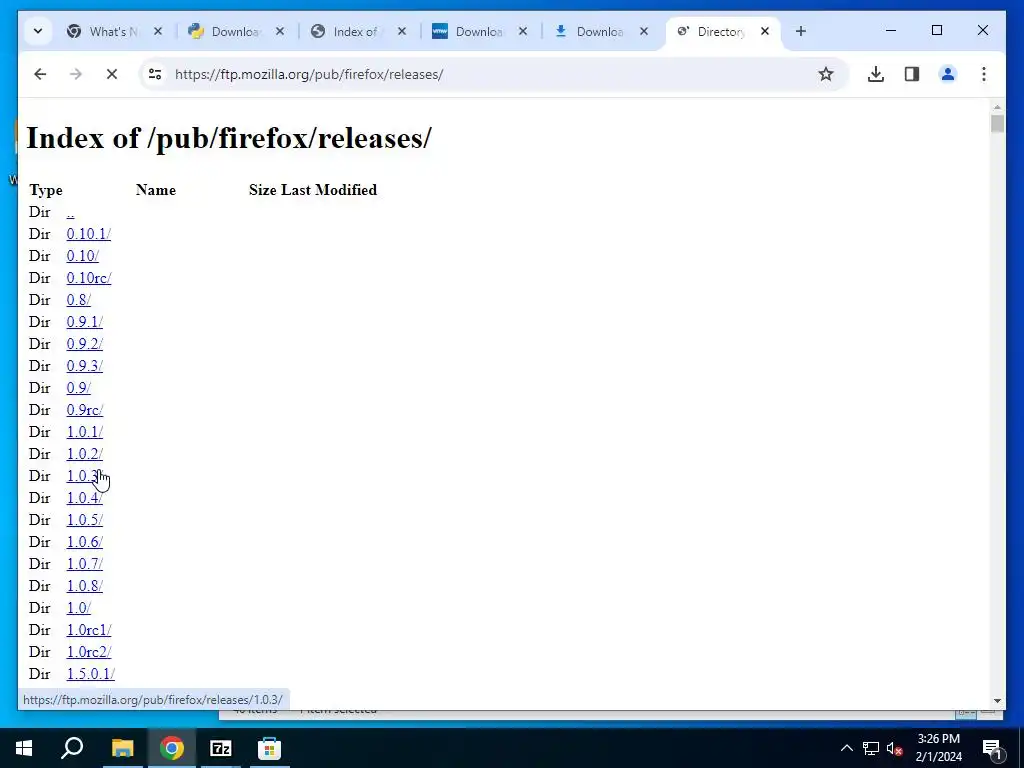Open the 1.0rc2/ directory
1024x768 pixels.
pos(89,652)
